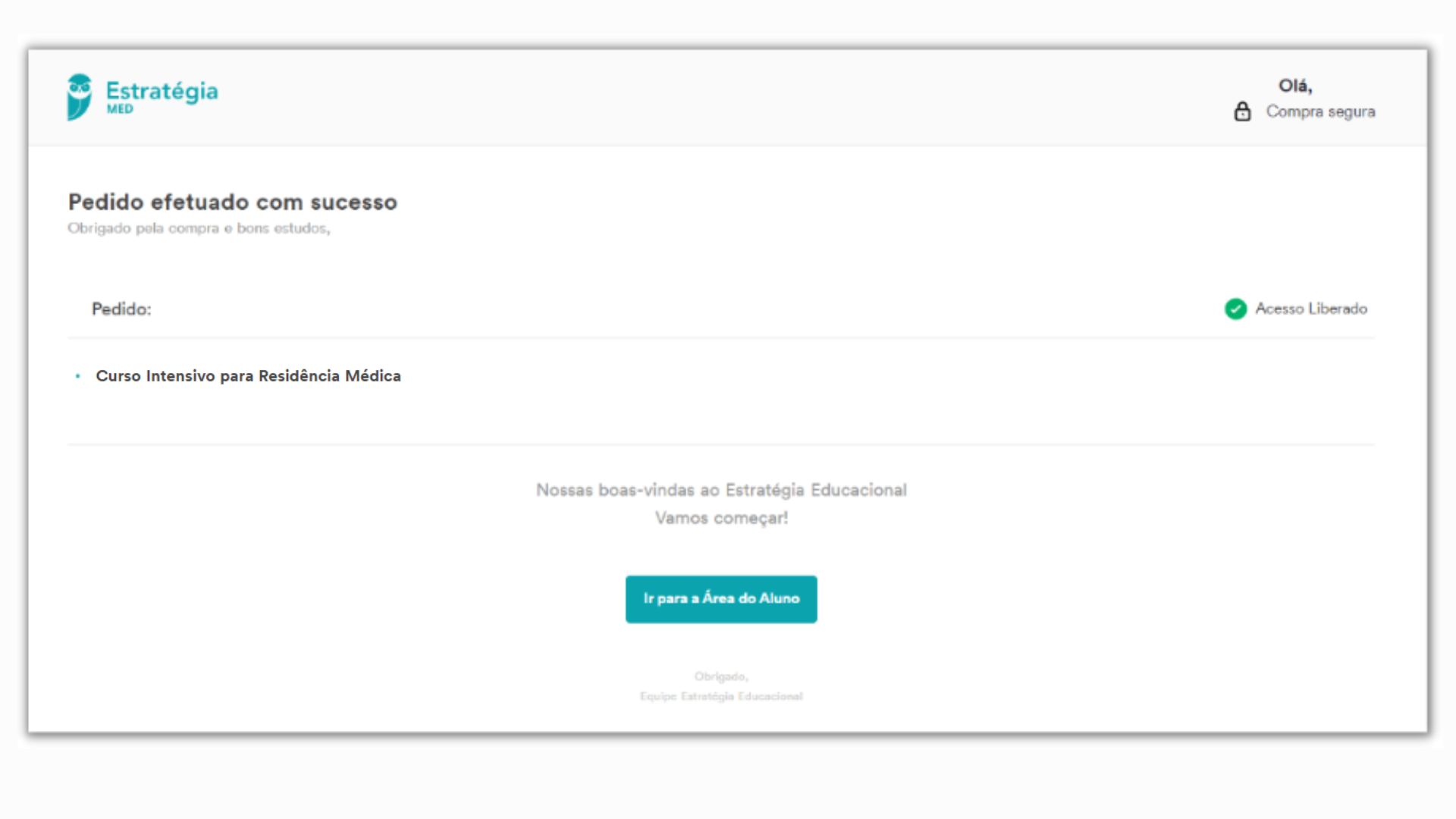The height and width of the screenshot is (819, 1456).
Task: Click the Obrigado footer text
Action: point(721,676)
